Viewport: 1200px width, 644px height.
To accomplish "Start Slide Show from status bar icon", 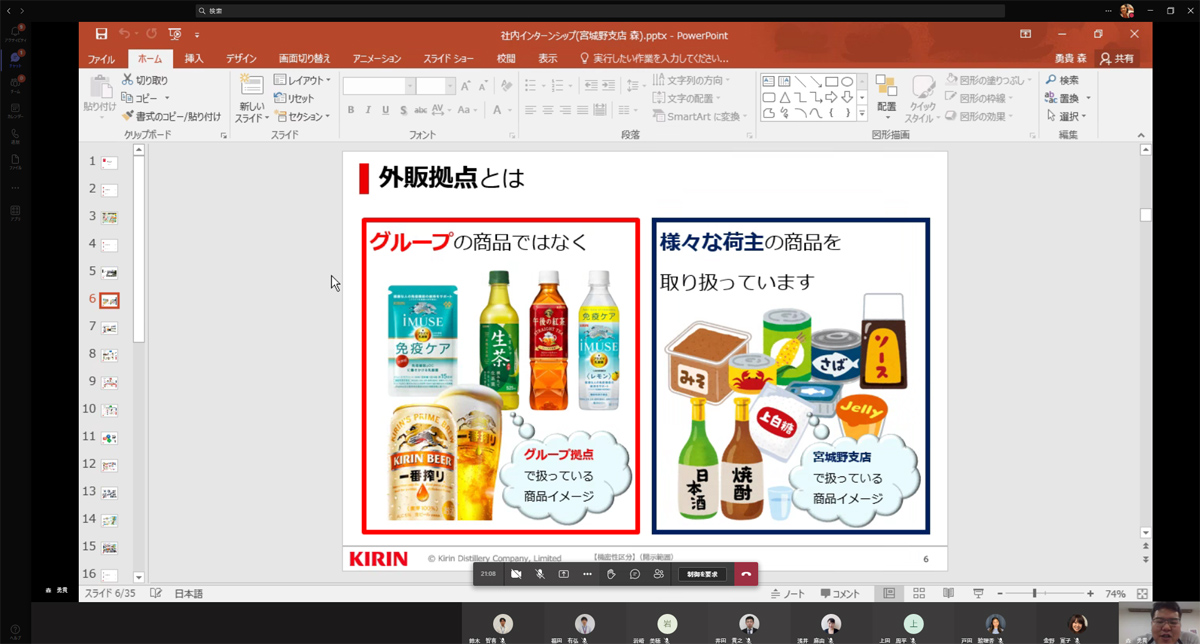I will (x=979, y=593).
